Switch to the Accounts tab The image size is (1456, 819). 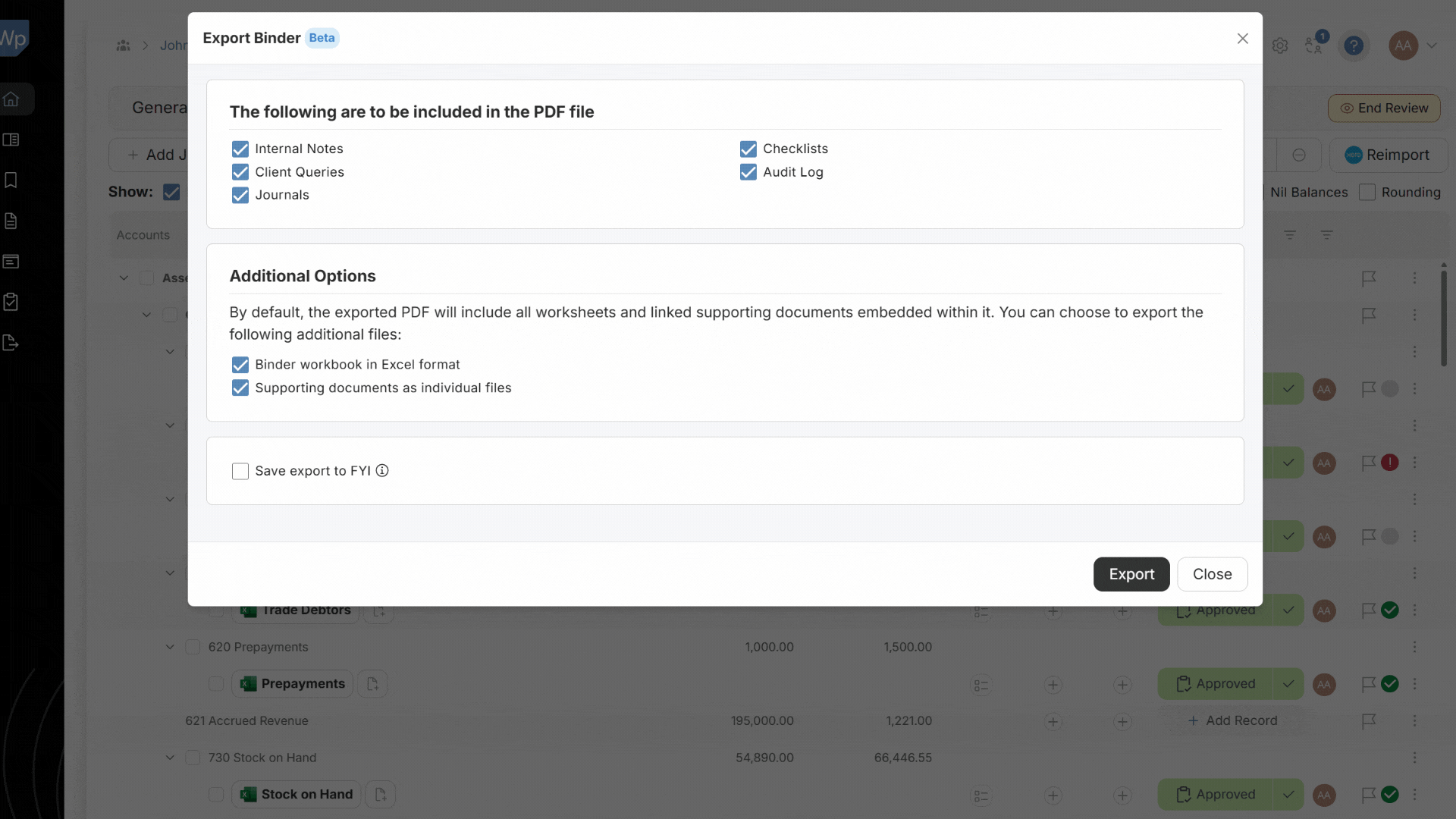tap(143, 235)
